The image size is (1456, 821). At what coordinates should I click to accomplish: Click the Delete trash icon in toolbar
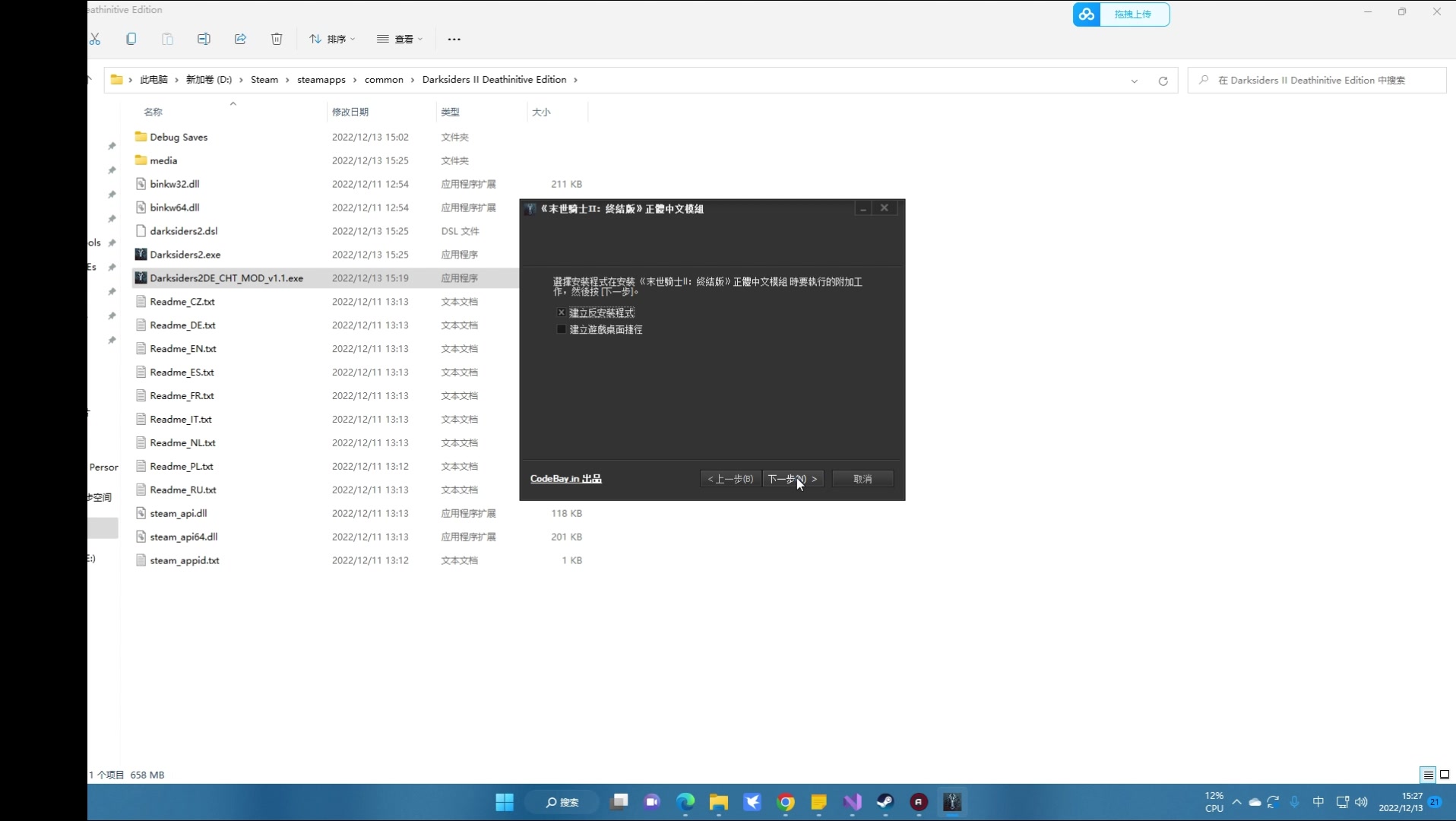pyautogui.click(x=277, y=39)
